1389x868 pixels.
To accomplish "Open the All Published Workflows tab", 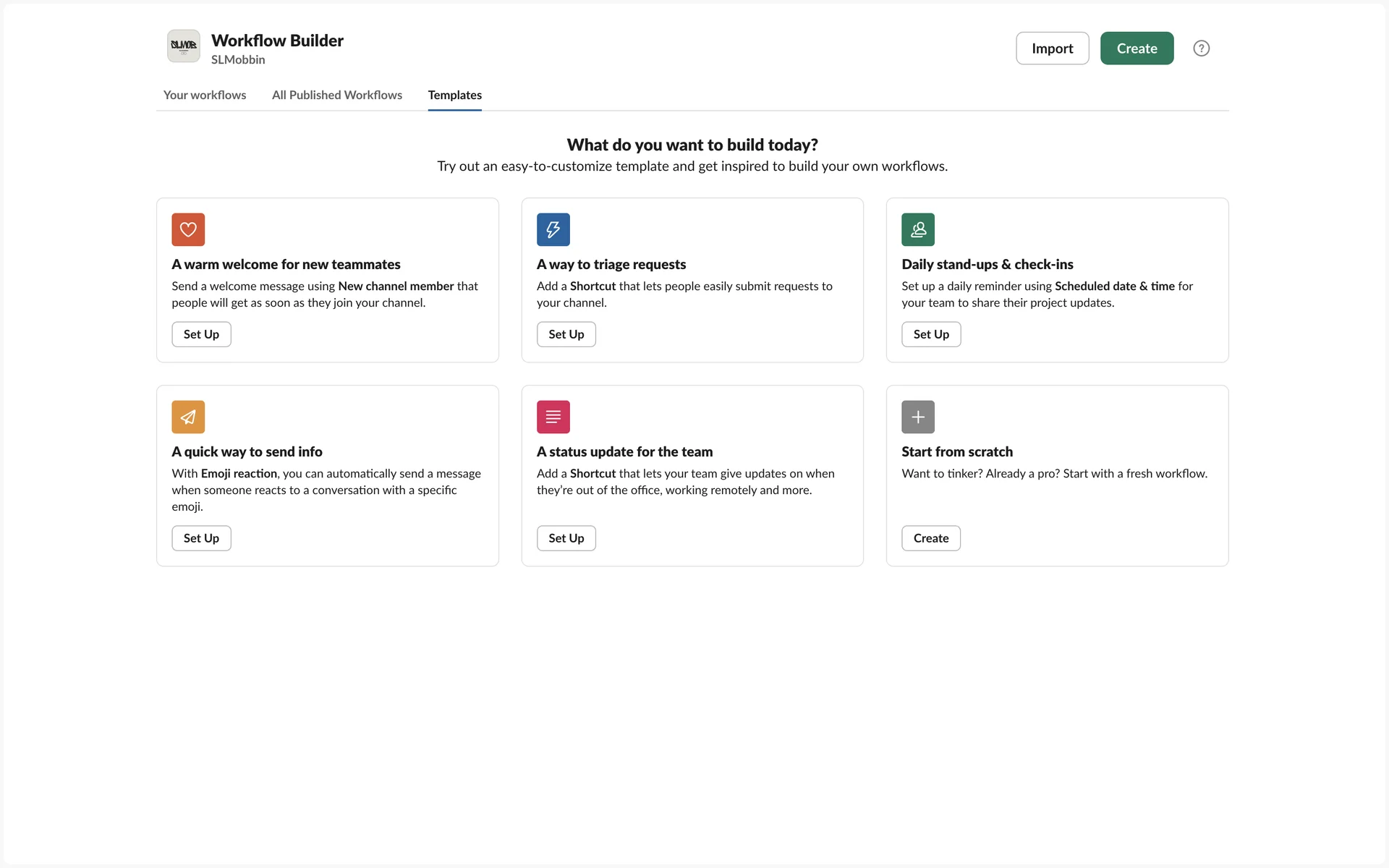I will [x=337, y=95].
